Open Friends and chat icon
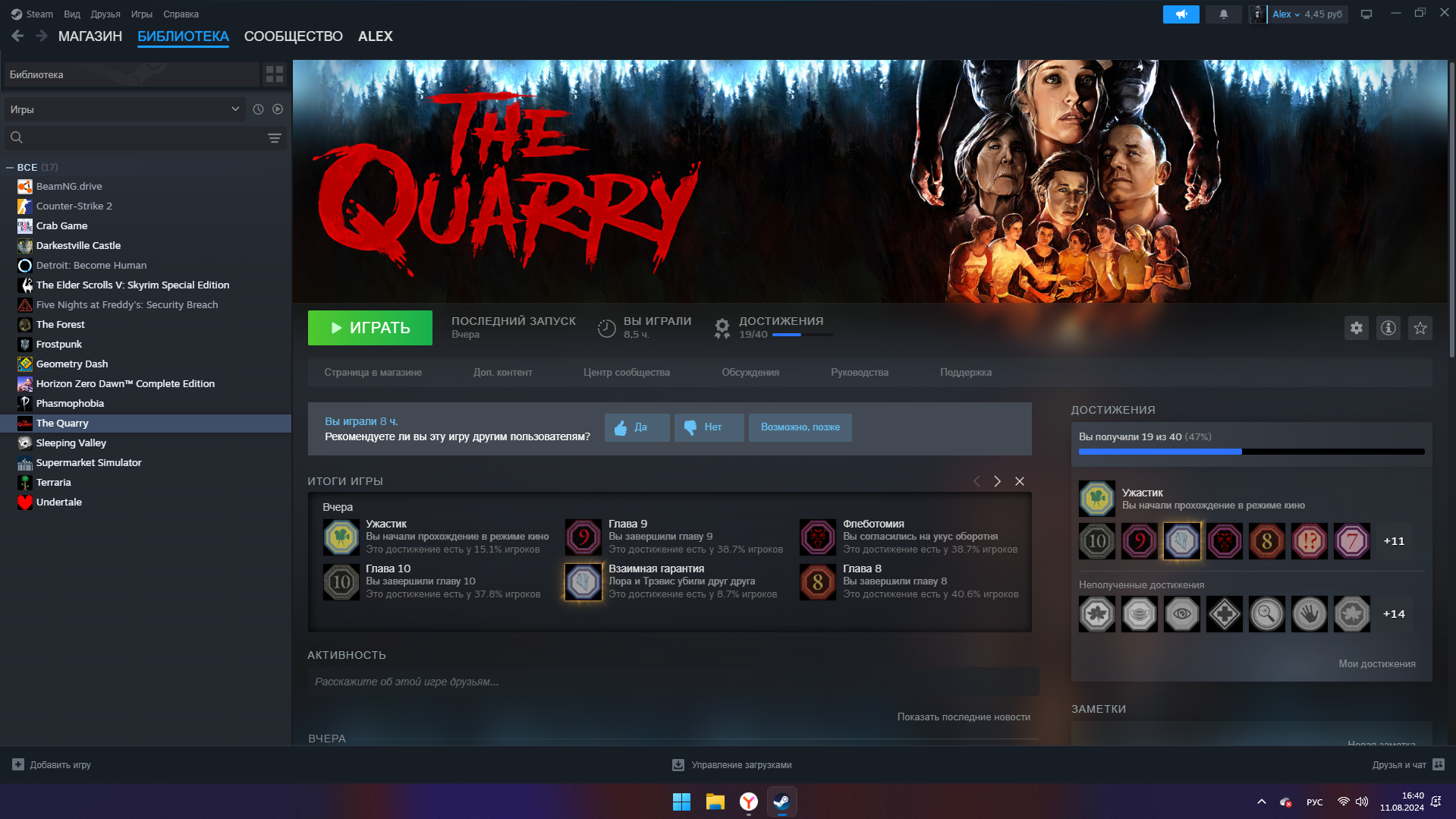This screenshot has height=819, width=1456. (1439, 764)
